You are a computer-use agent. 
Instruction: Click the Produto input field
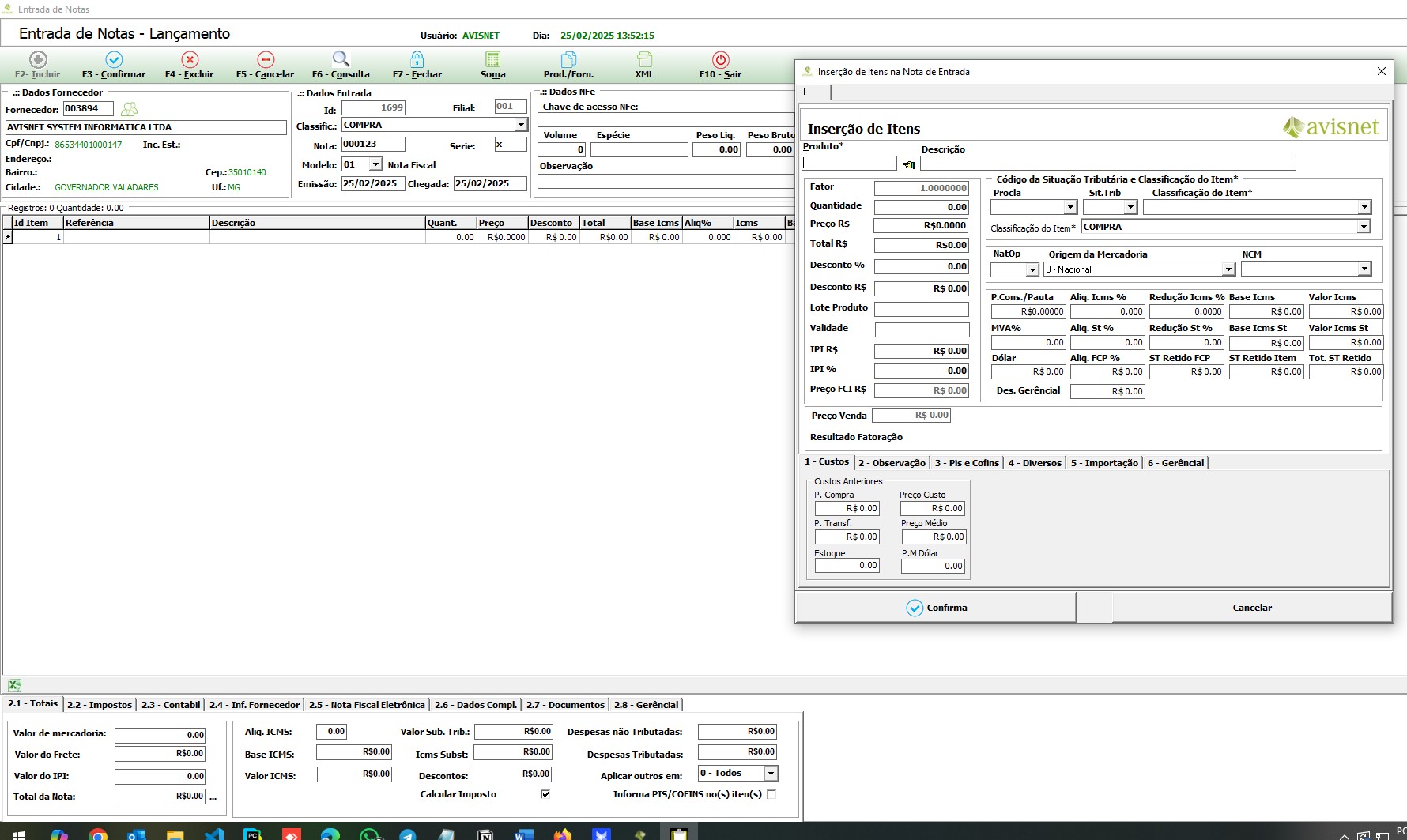click(x=849, y=164)
